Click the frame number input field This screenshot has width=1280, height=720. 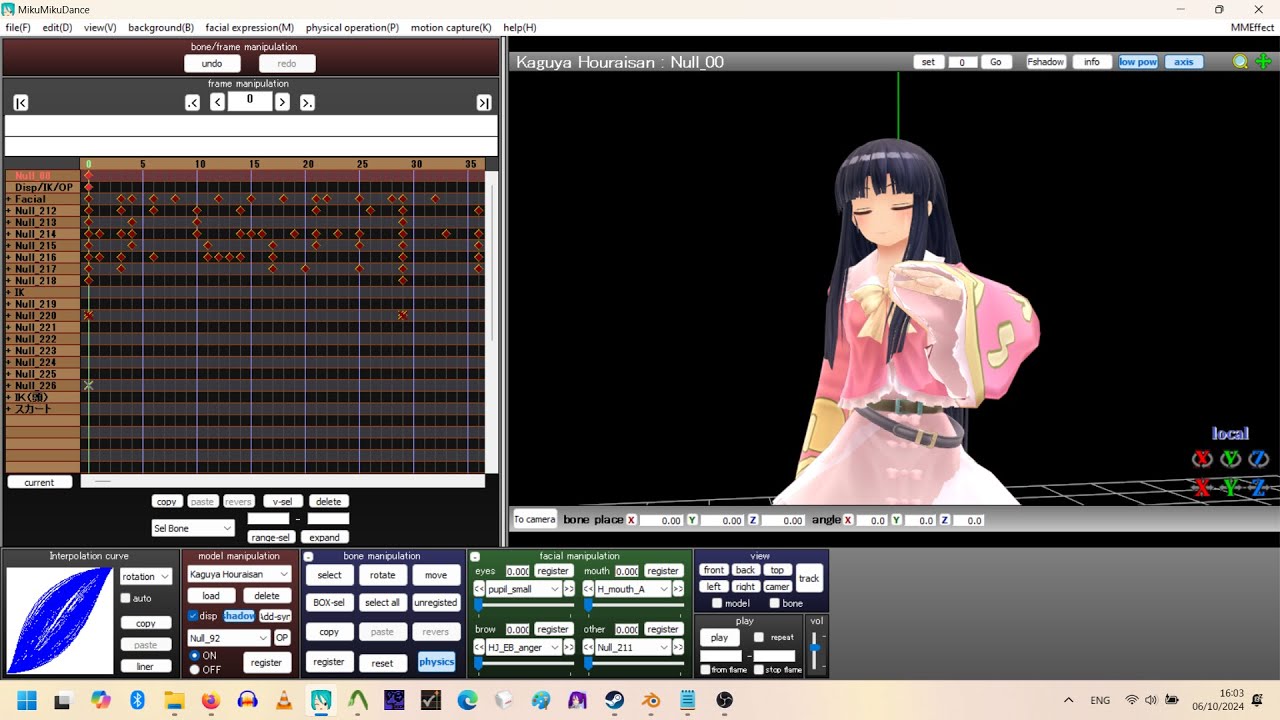tap(250, 101)
